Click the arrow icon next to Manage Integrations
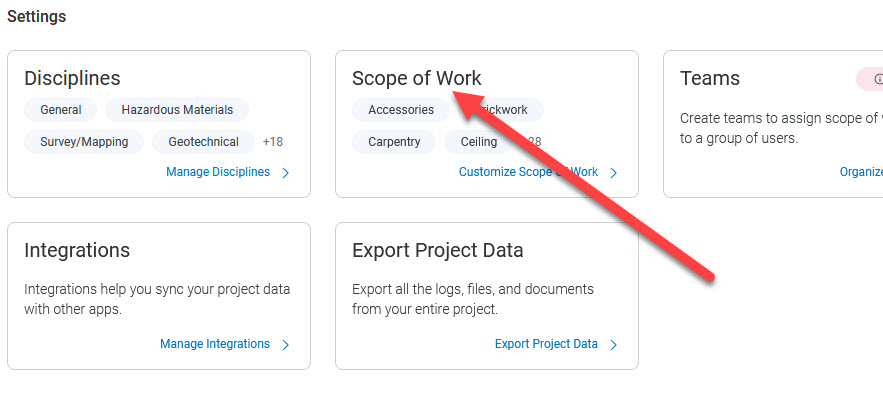This screenshot has height=420, width=883. tap(286, 345)
